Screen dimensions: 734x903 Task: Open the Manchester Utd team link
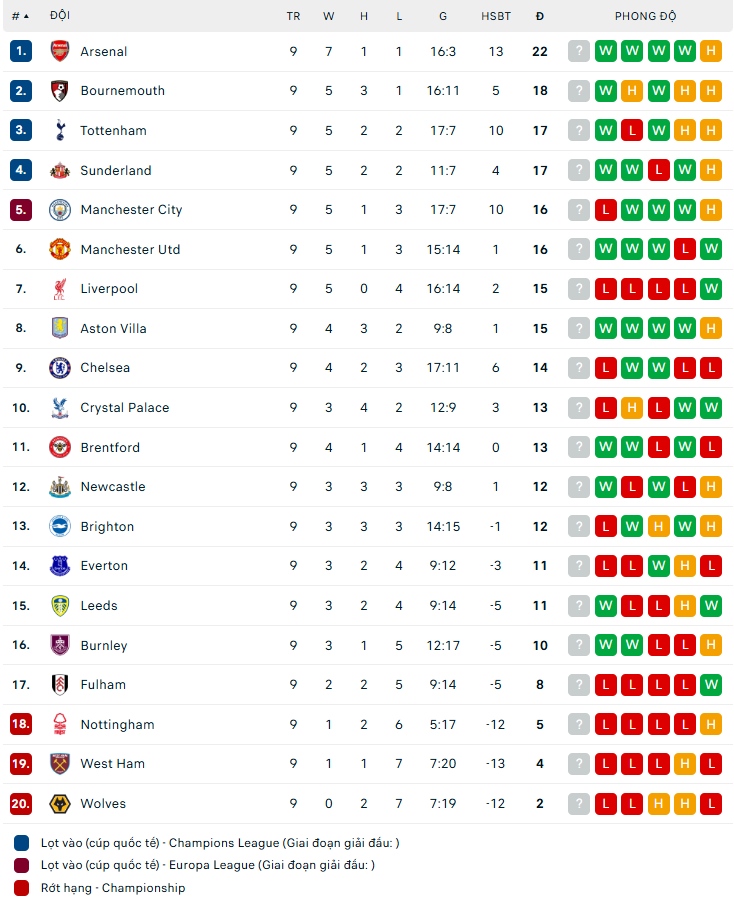point(130,250)
